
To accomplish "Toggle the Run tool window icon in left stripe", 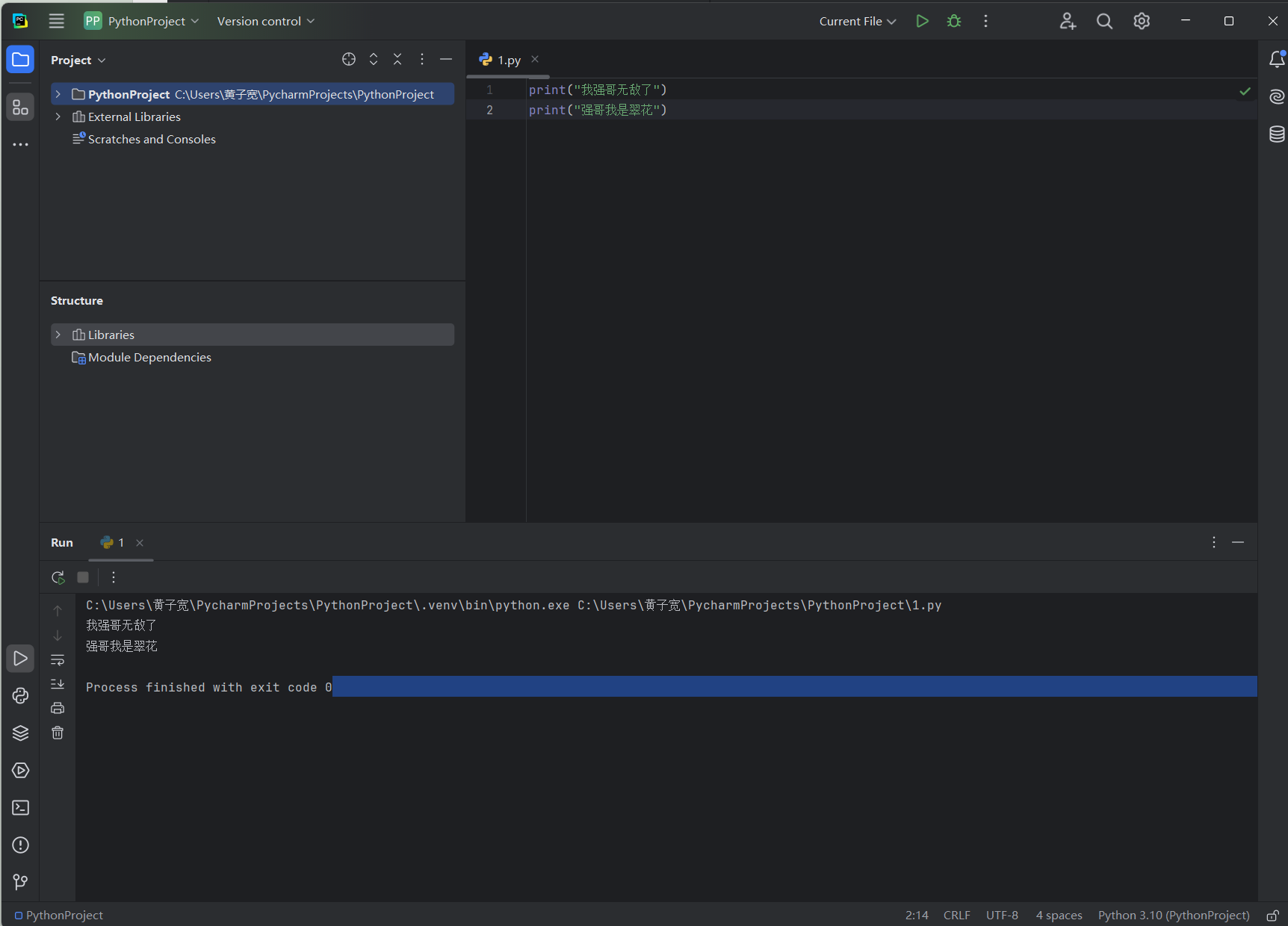I will pos(20,659).
